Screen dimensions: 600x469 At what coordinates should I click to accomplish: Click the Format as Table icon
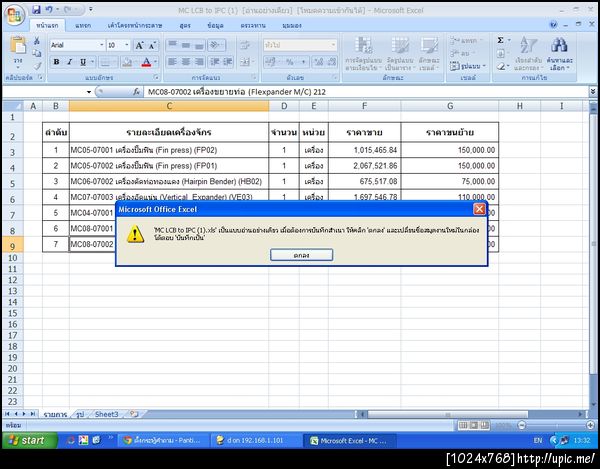(x=400, y=46)
